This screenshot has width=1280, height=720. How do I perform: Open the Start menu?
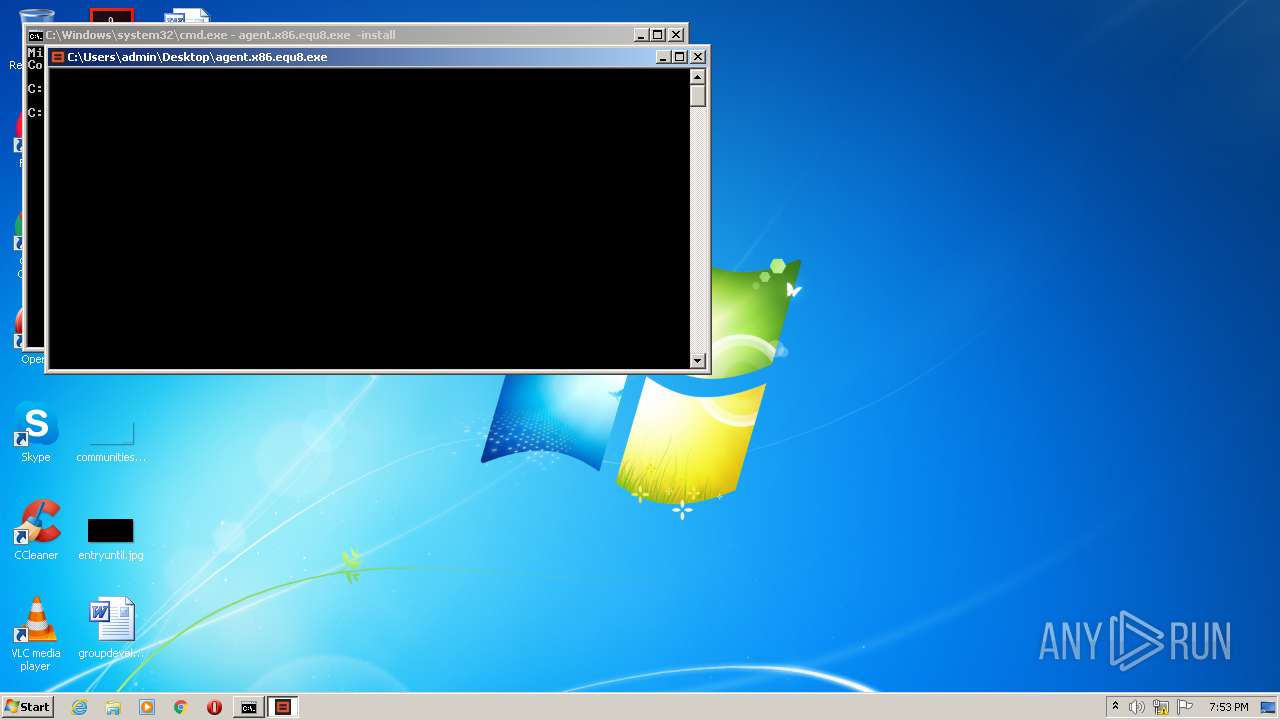pyautogui.click(x=27, y=707)
